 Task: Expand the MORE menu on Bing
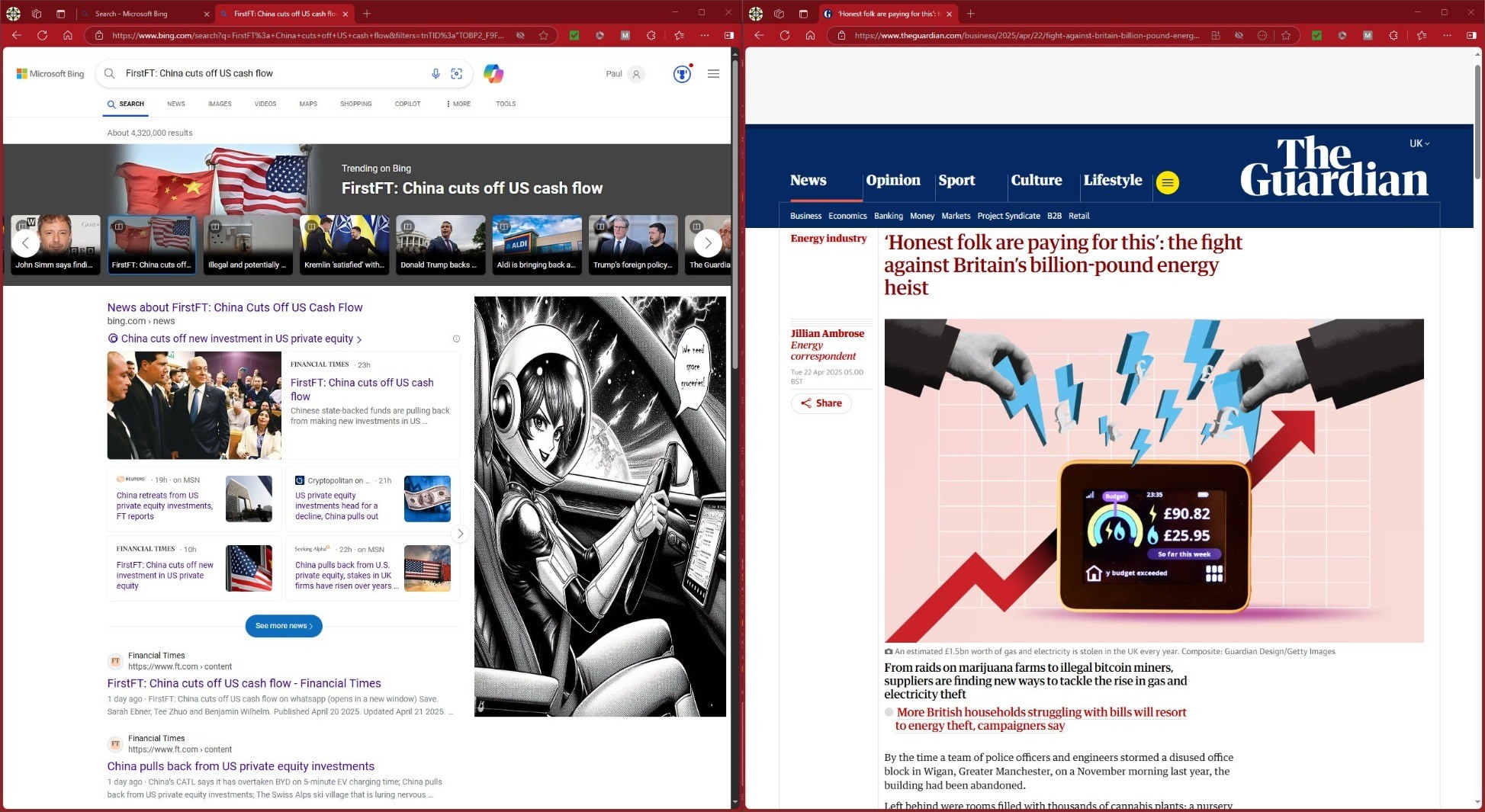(x=458, y=104)
